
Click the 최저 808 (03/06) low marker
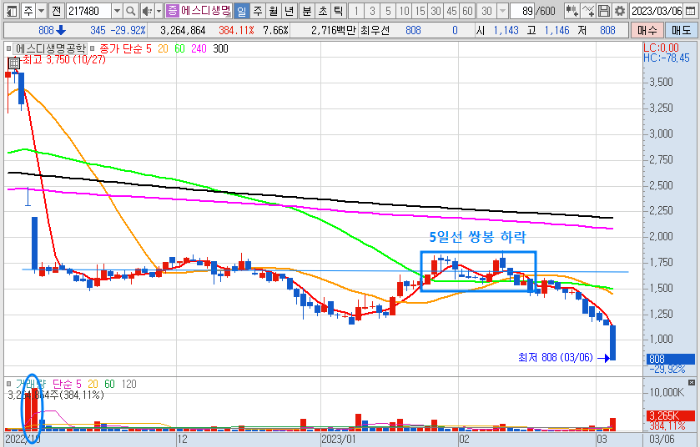click(x=555, y=357)
